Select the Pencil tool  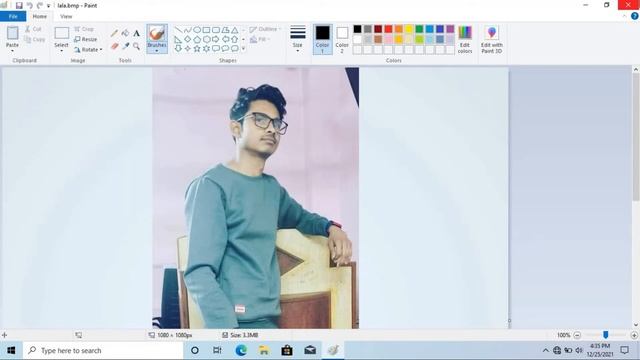point(114,33)
